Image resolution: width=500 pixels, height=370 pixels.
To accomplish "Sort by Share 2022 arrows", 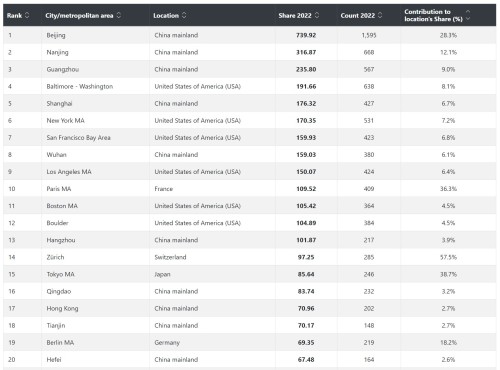I will coord(317,15).
